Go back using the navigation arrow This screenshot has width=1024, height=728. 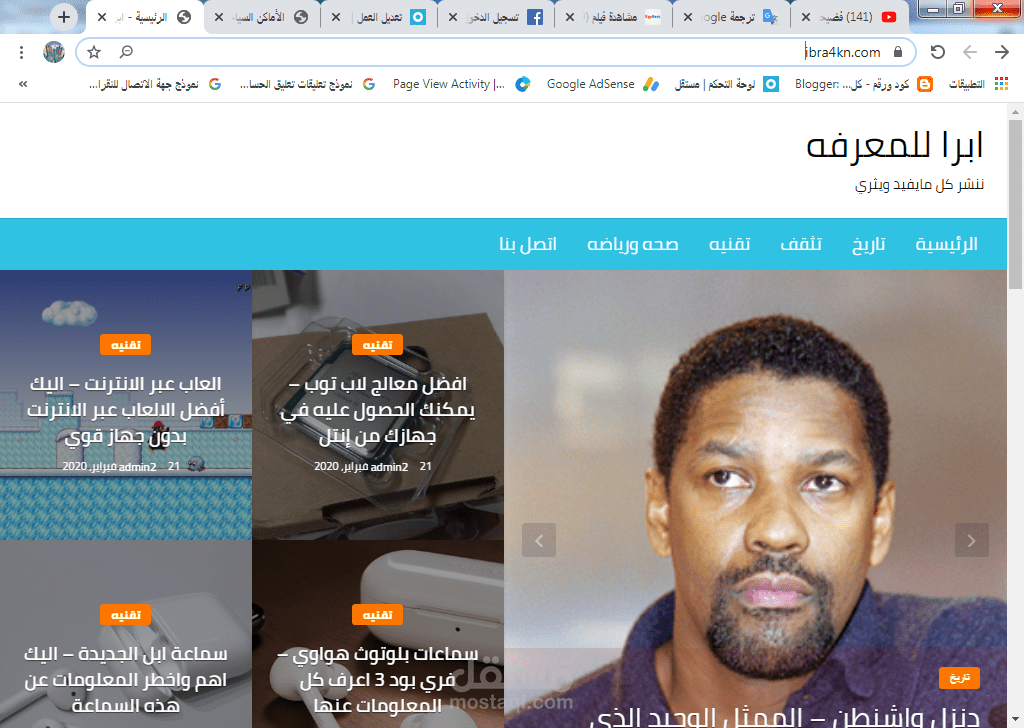(x=970, y=51)
